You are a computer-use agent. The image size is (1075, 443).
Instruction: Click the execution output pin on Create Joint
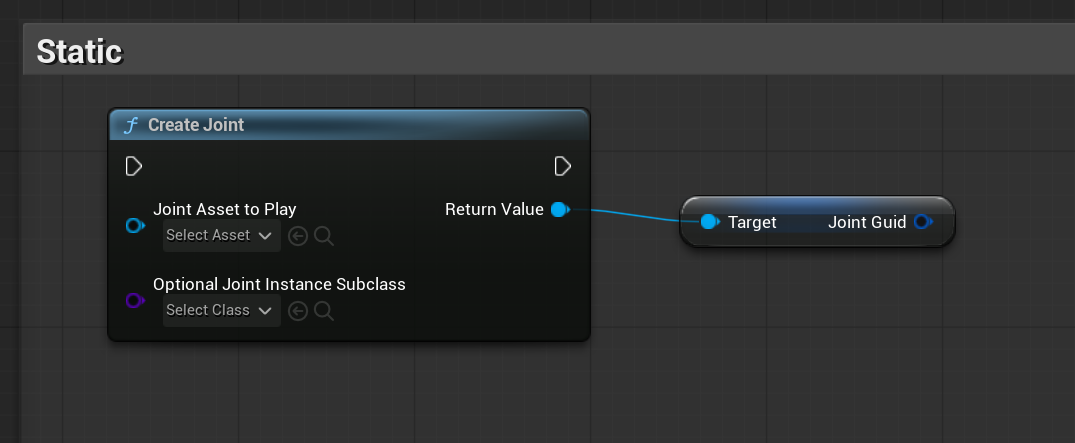coord(563,165)
